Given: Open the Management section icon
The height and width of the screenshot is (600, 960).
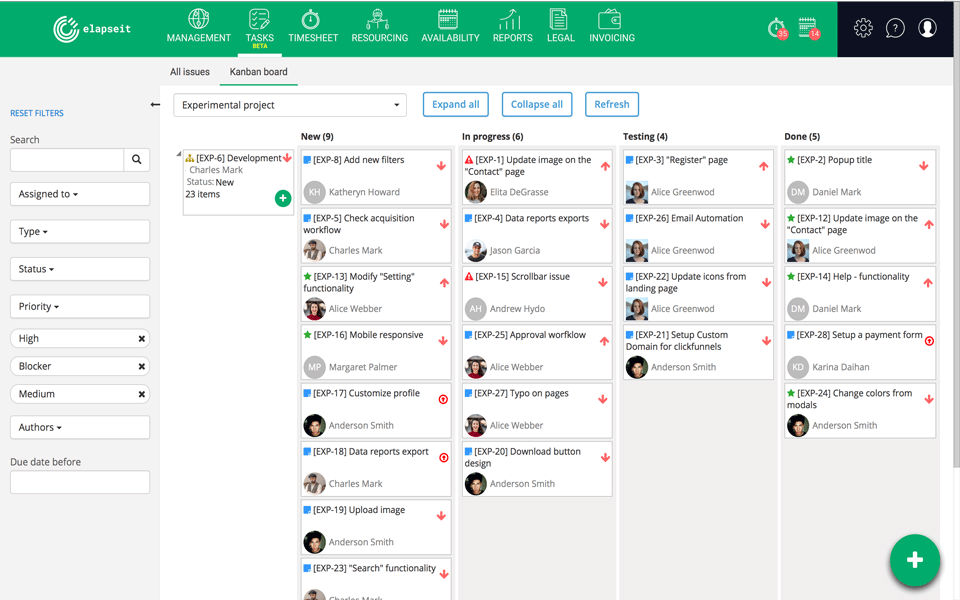Looking at the screenshot, I should pyautogui.click(x=198, y=18).
